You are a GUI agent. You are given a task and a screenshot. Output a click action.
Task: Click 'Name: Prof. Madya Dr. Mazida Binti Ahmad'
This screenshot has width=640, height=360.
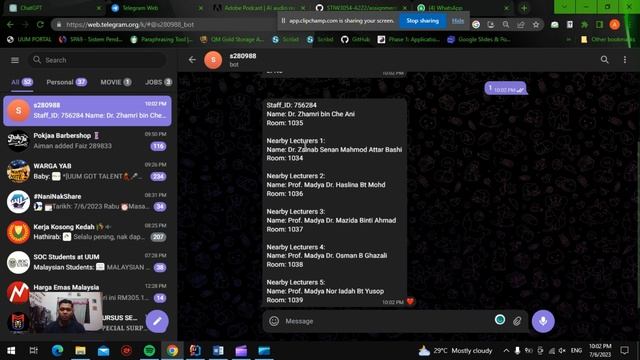(x=331, y=220)
